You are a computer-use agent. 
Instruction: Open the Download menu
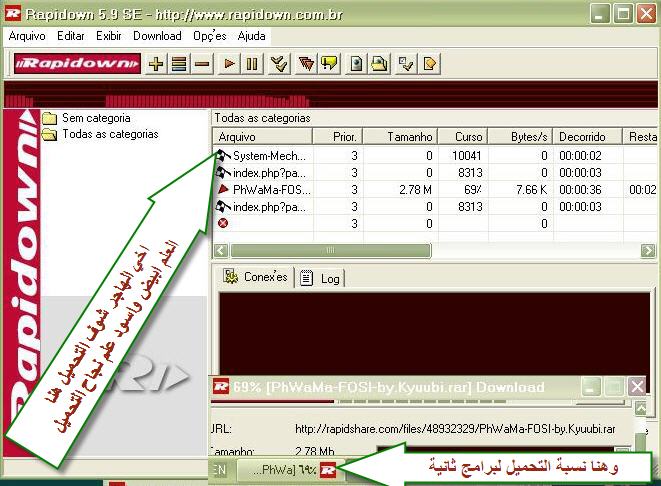pyautogui.click(x=157, y=35)
